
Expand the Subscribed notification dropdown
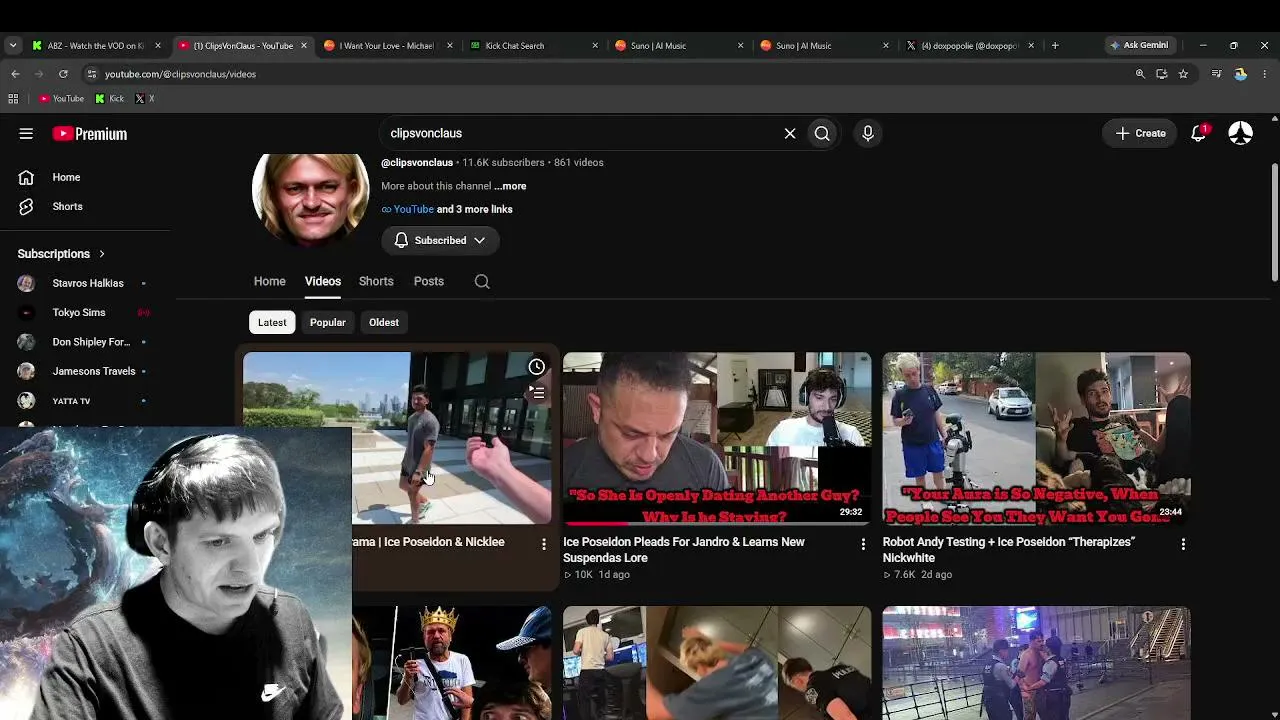click(x=440, y=240)
